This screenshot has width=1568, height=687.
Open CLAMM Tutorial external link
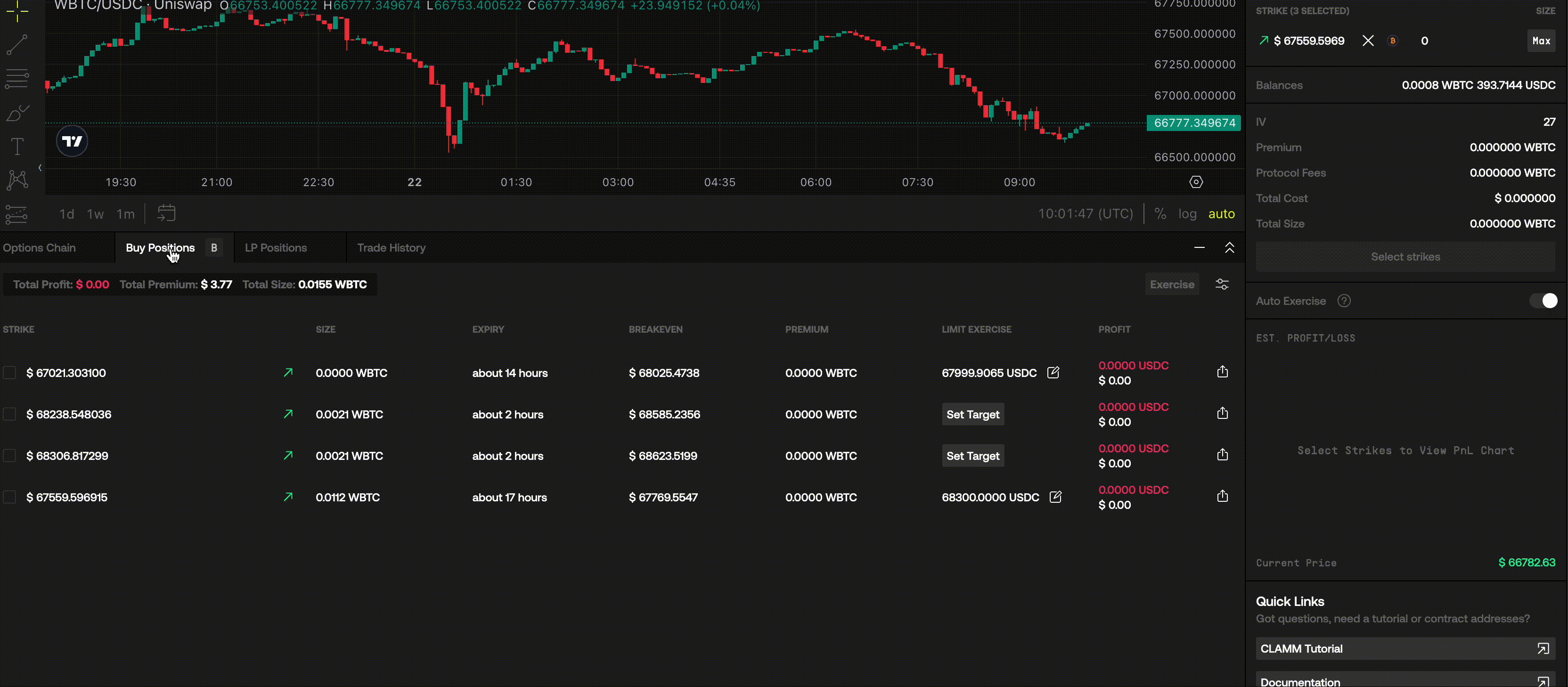pyautogui.click(x=1405, y=649)
